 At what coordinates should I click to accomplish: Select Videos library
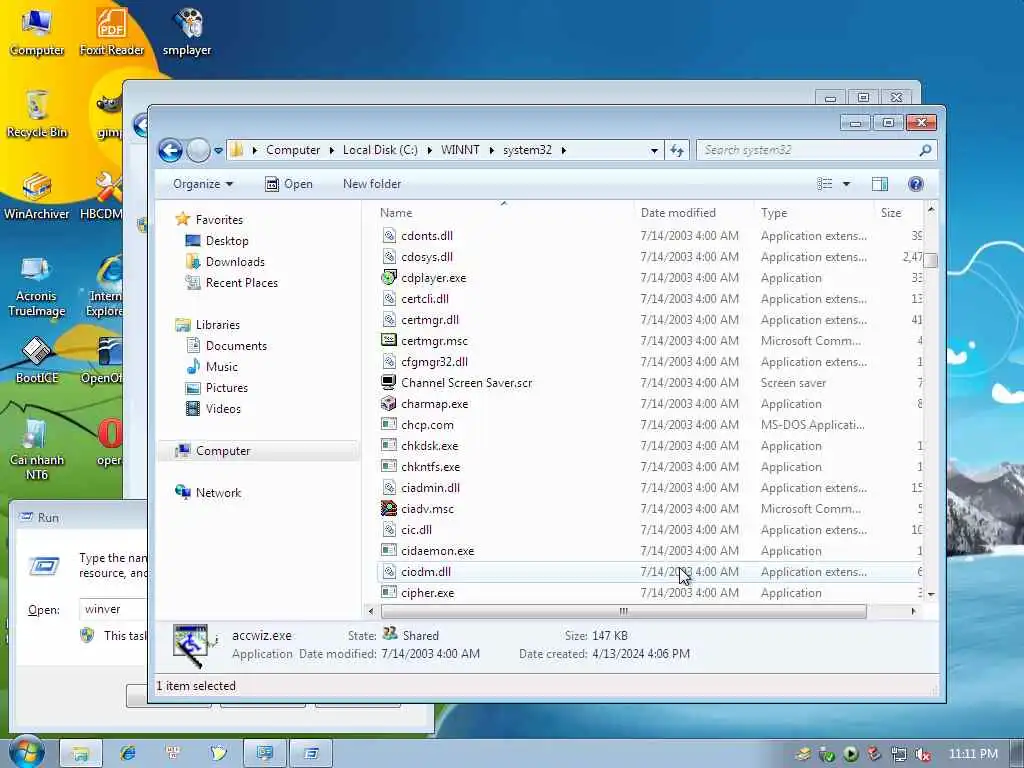[x=214, y=408]
